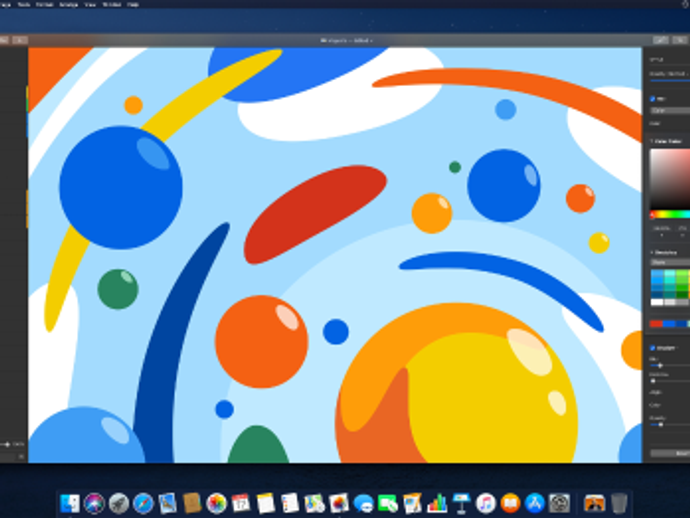Pick the navy blue swatch in the swatch grid
This screenshot has width=690, height=518.
point(657,295)
